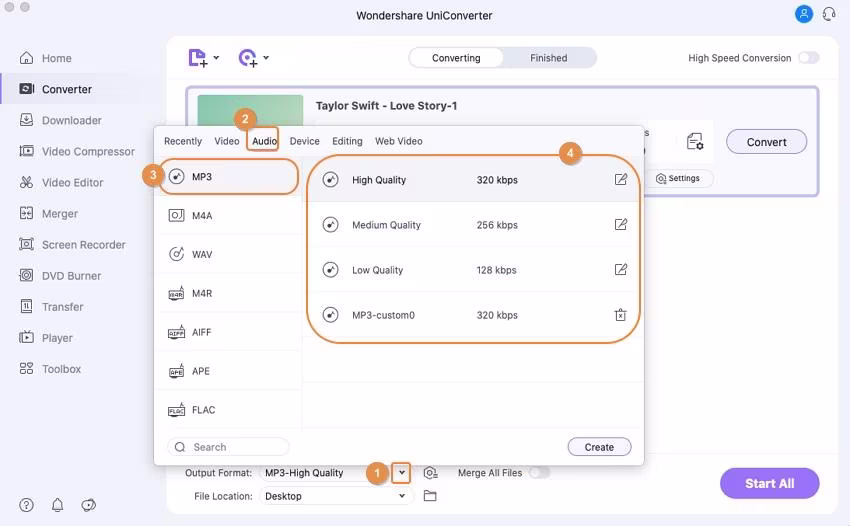This screenshot has width=850, height=526.
Task: Select Medium Quality 256 kbps preset
Action: [x=473, y=224]
